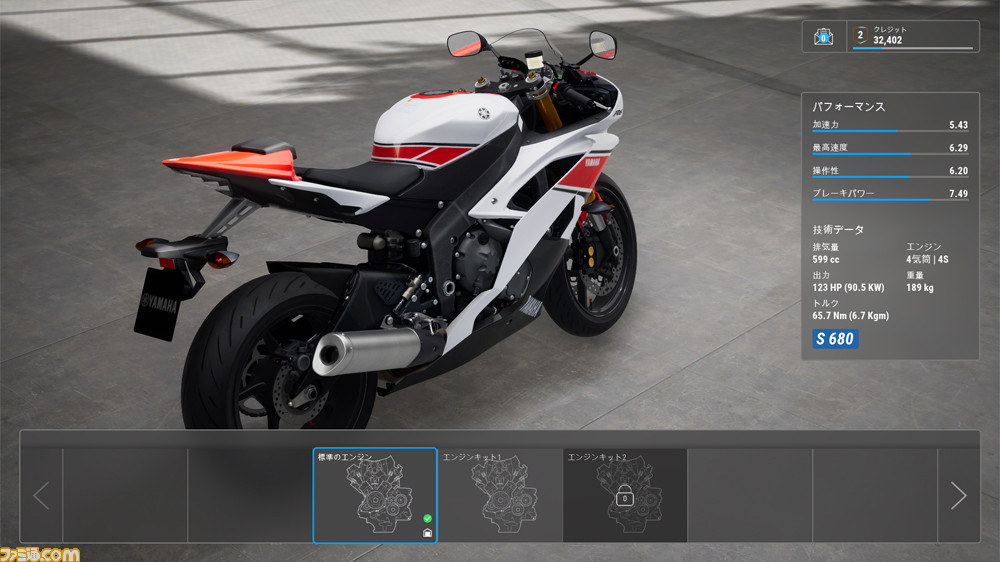
Task: Click the 4気筒 | 4S engine value
Action: tap(927, 260)
